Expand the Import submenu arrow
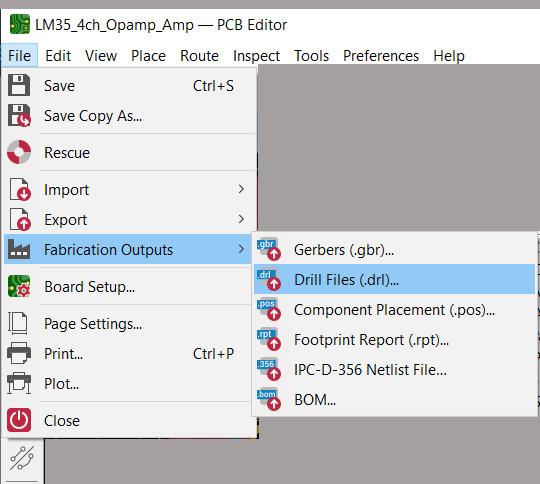Screen dimensions: 540x484 click(x=241, y=189)
